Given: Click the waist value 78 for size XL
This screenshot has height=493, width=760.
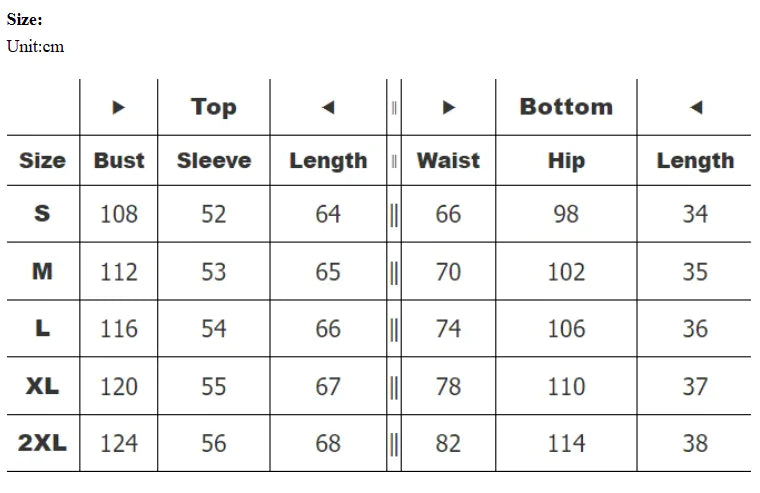Looking at the screenshot, I should pyautogui.click(x=448, y=386).
